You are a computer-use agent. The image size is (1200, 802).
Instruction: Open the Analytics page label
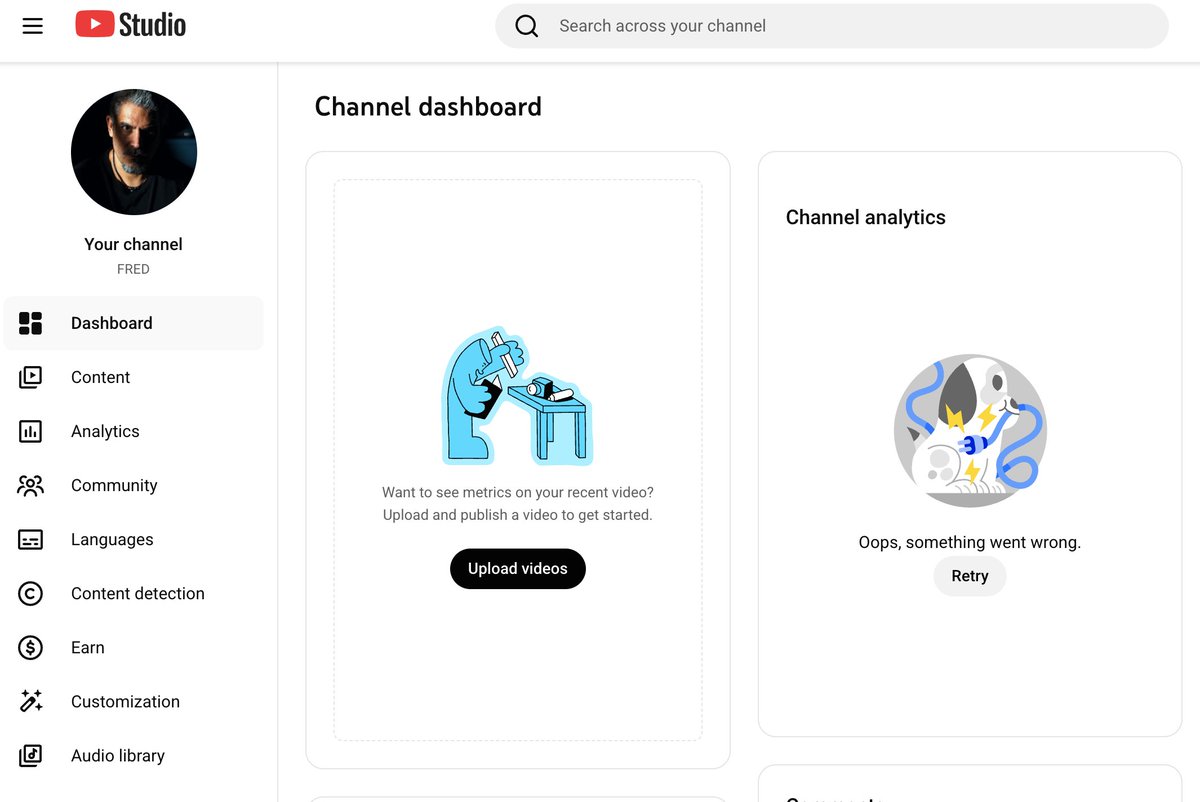pyautogui.click(x=105, y=431)
